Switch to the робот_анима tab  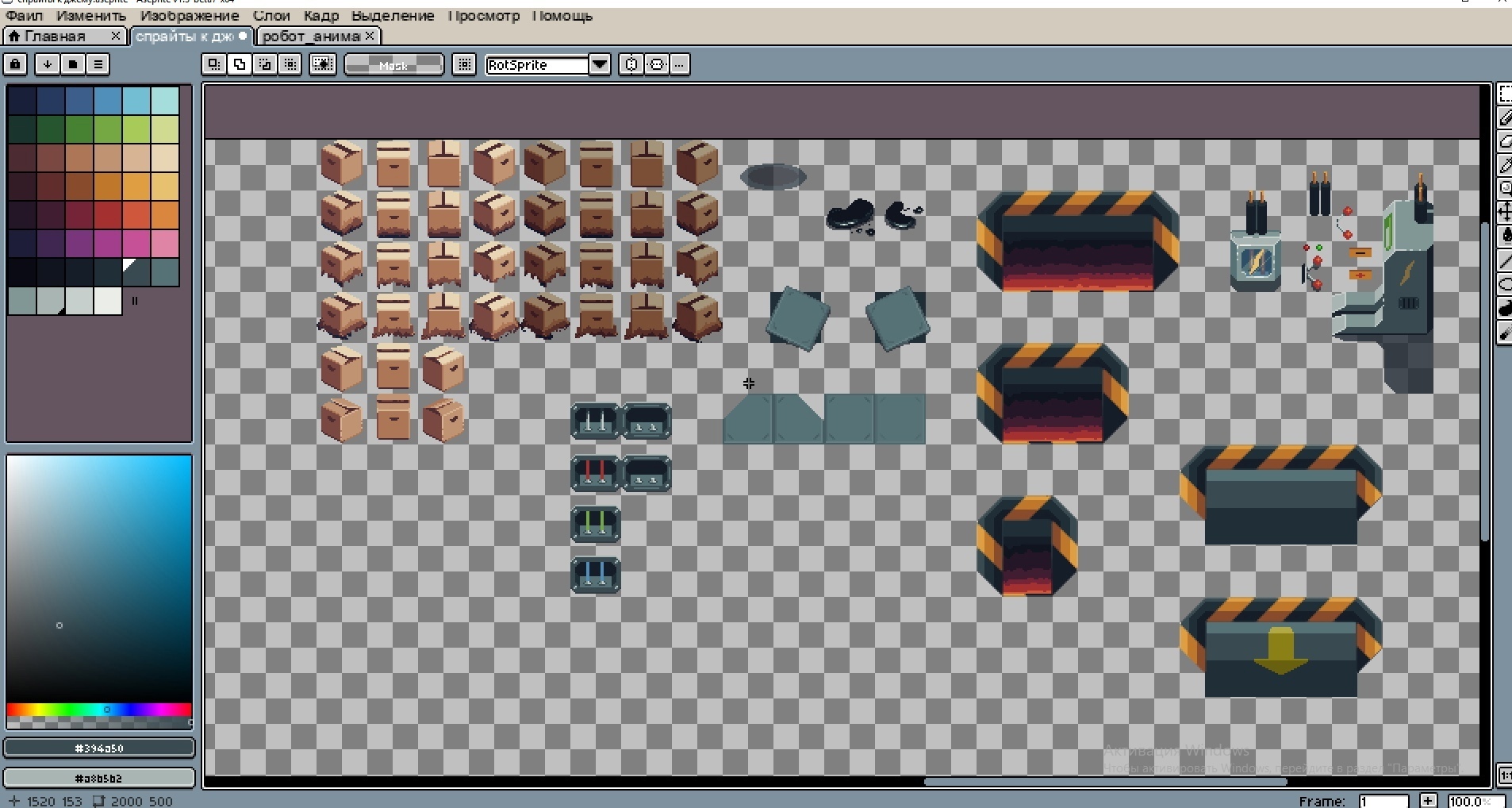[311, 37]
